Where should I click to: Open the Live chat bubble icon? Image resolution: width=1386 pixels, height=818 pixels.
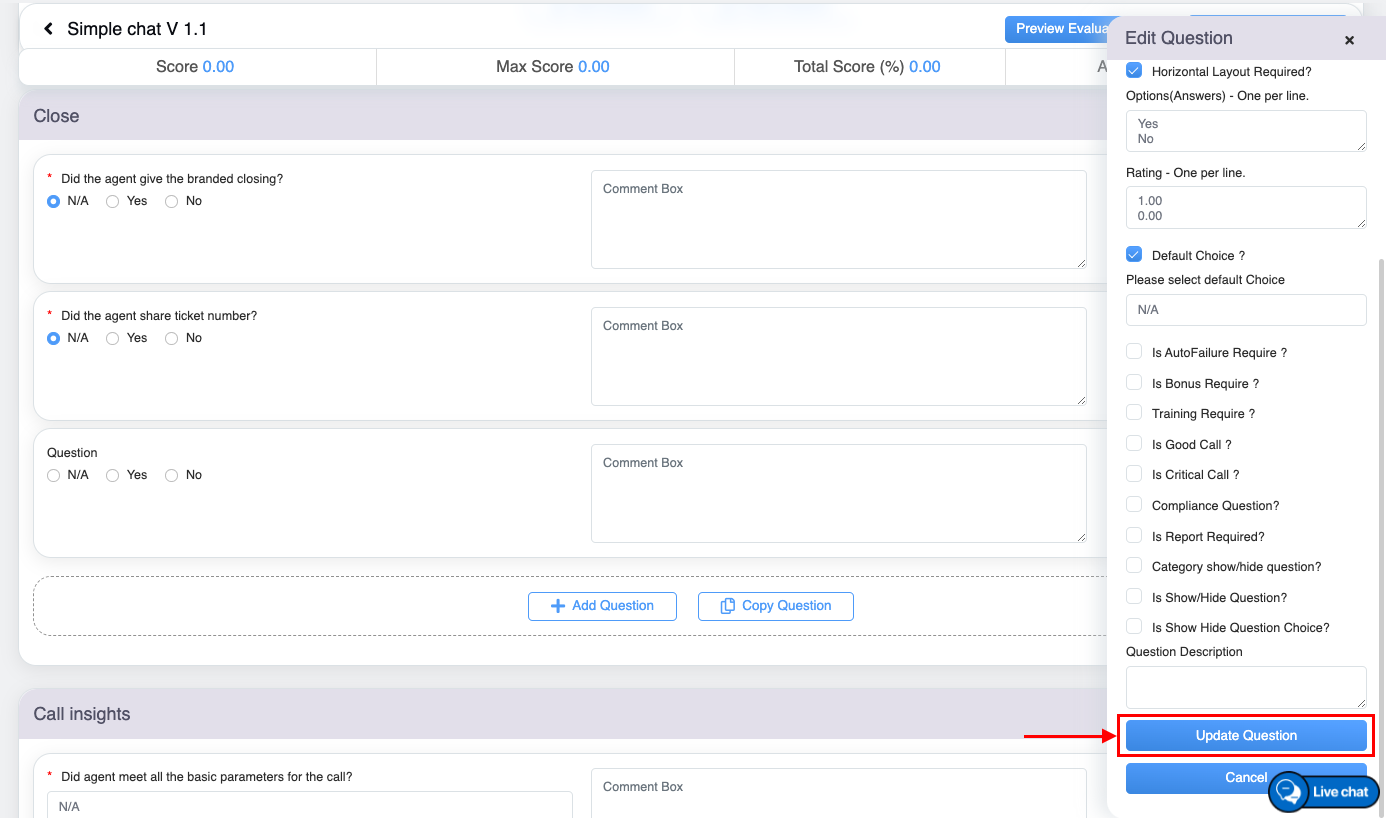1290,791
